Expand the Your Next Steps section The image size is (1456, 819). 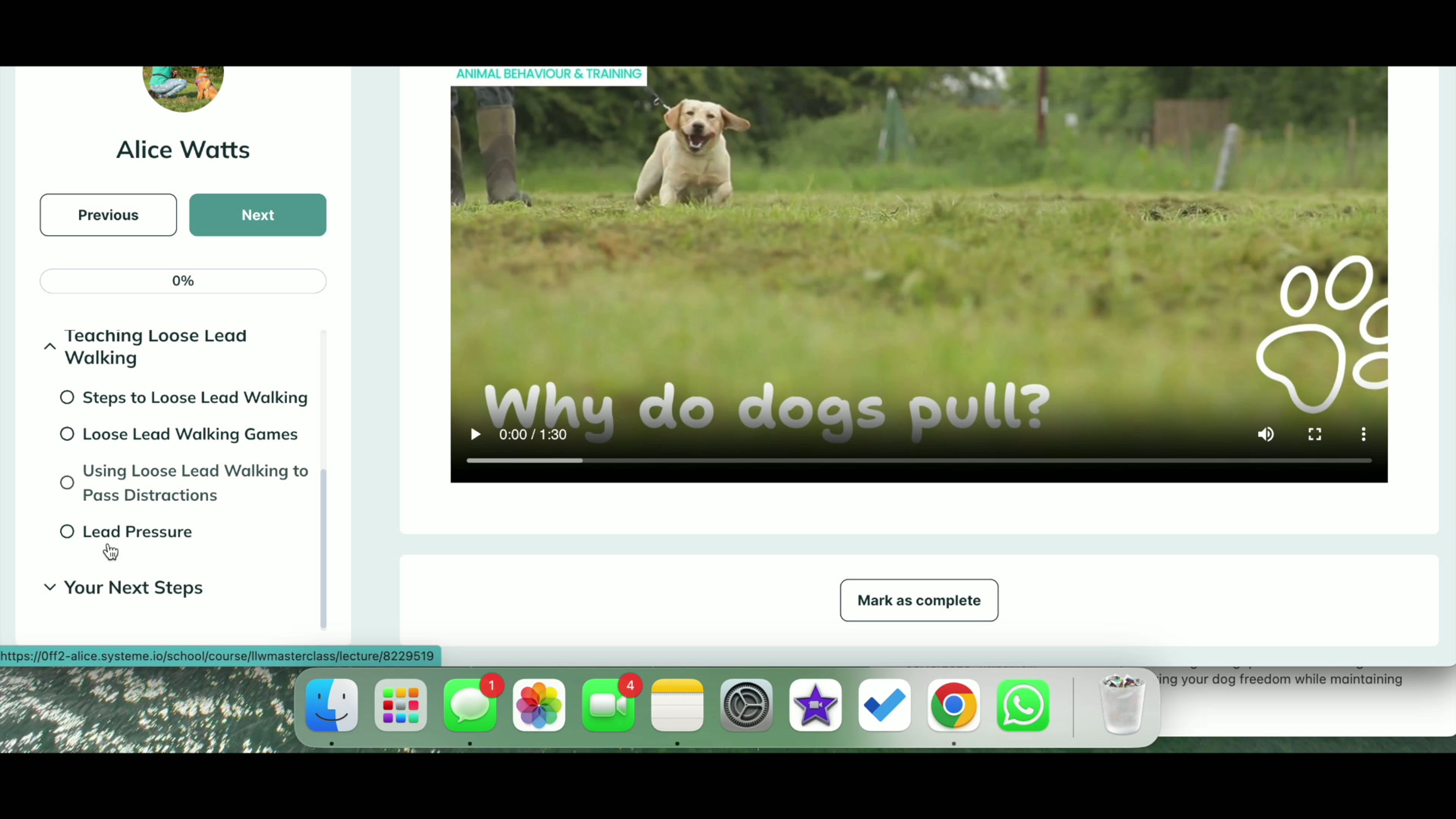point(50,587)
